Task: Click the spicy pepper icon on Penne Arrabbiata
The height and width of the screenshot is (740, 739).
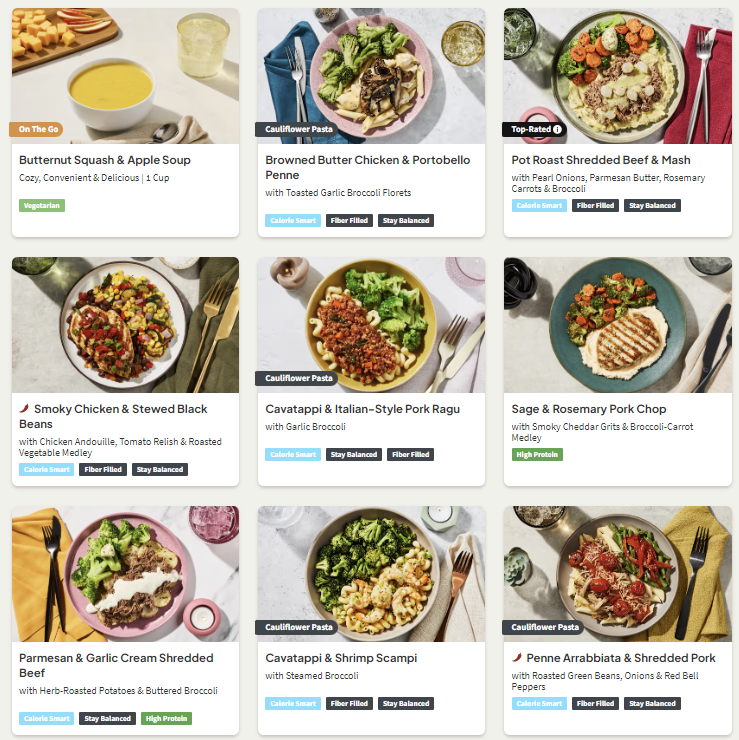Action: click(x=517, y=657)
